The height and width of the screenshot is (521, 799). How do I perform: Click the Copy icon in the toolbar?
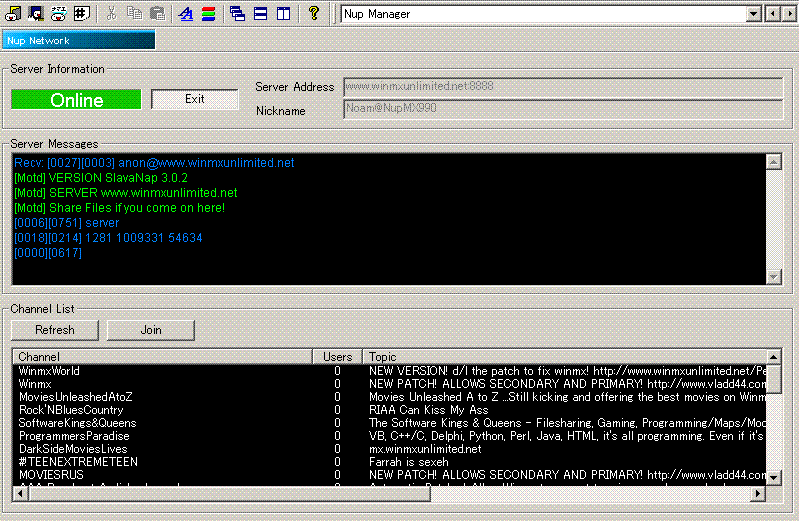(134, 13)
